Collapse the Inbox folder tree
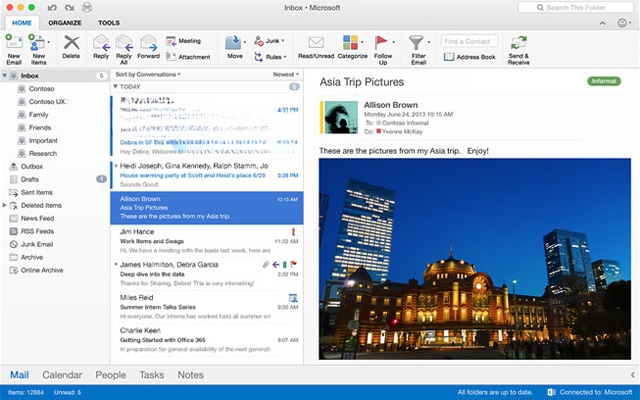Viewport: 640px width, 400px height. (x=4, y=76)
